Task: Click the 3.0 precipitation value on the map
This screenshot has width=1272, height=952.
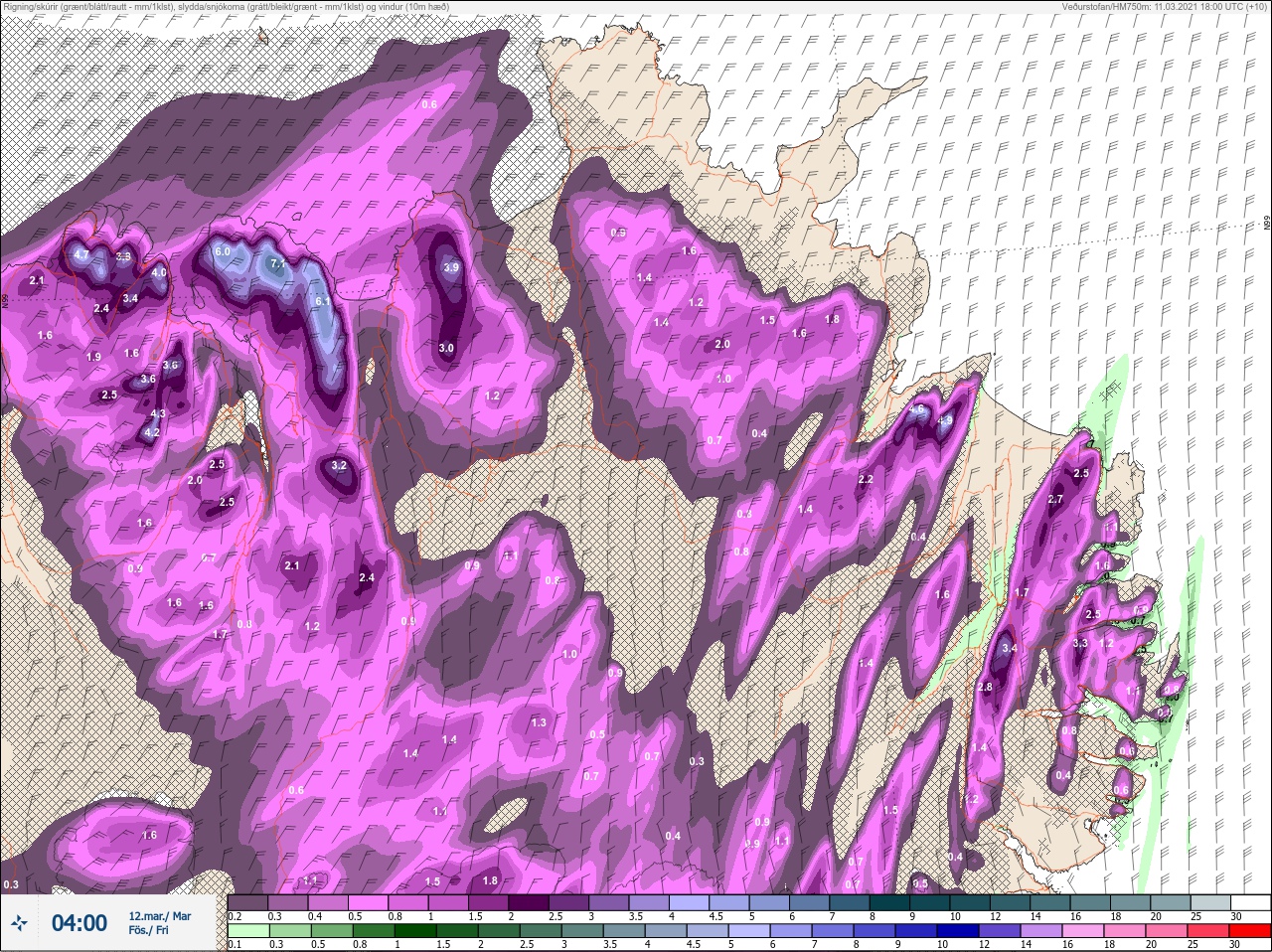Action: (446, 348)
